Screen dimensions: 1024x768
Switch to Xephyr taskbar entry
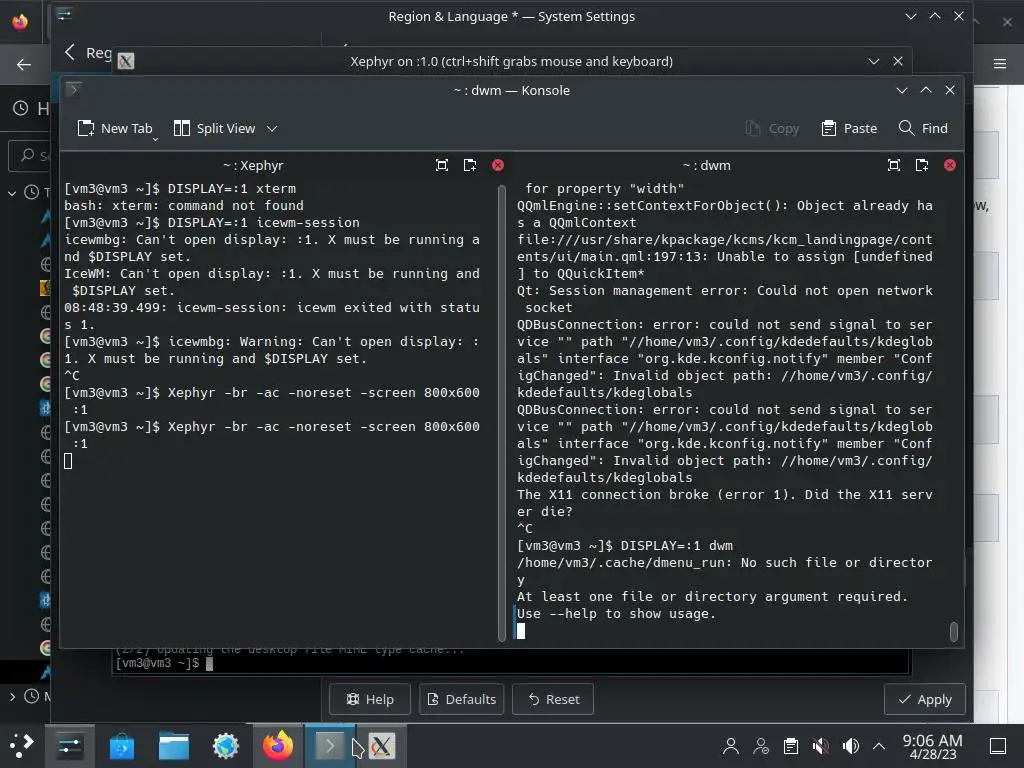click(x=381, y=746)
